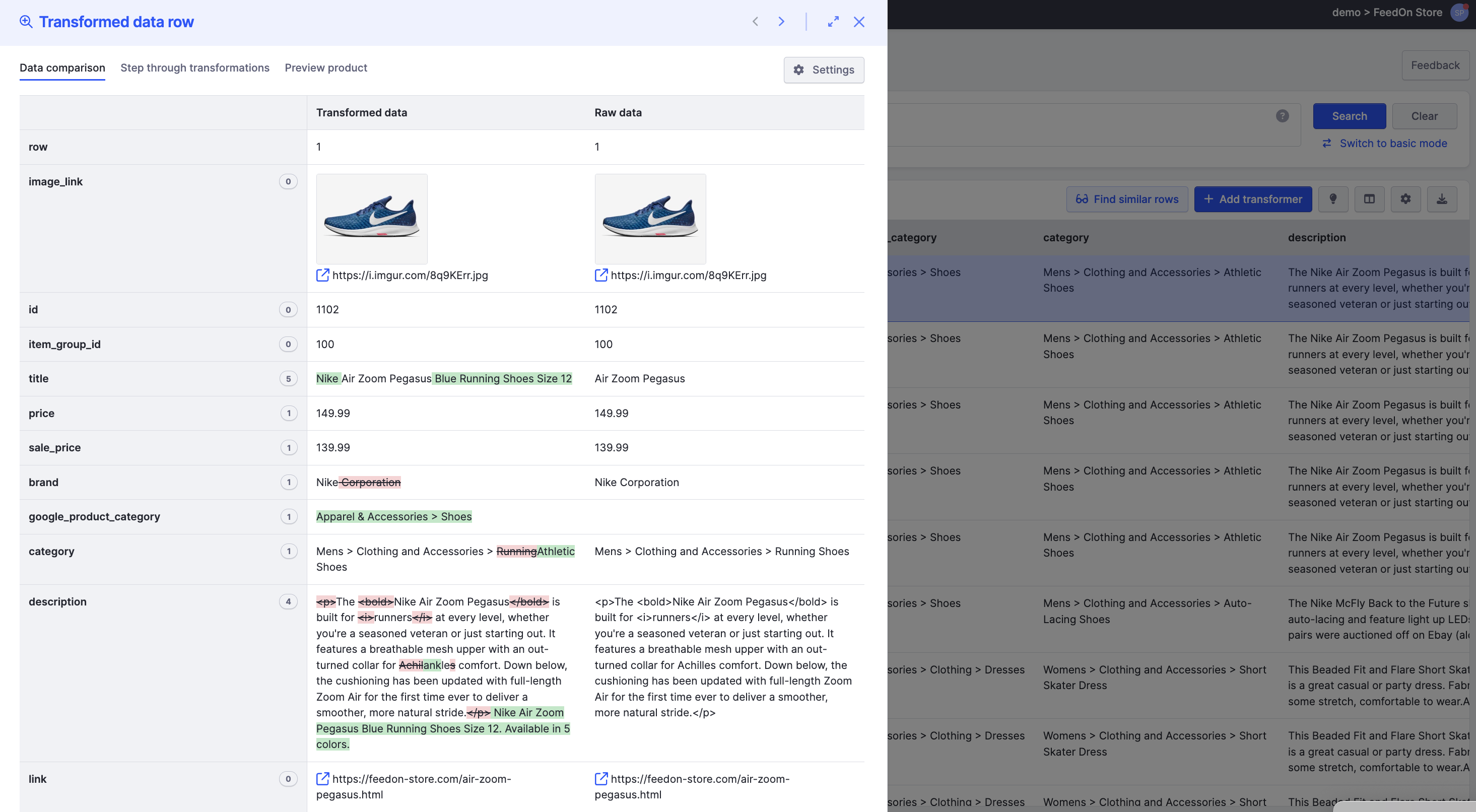Click the description change count badge
Image resolution: width=1476 pixels, height=812 pixels.
pyautogui.click(x=288, y=601)
